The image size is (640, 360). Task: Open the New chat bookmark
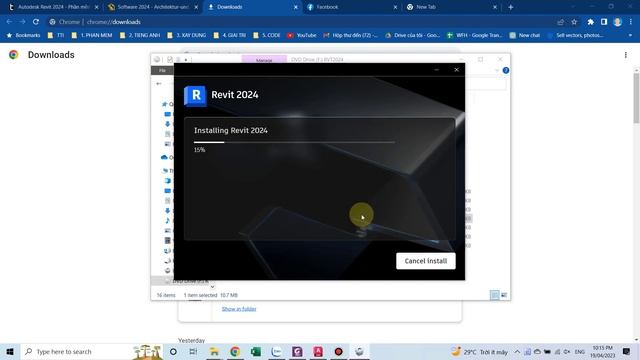coord(525,36)
